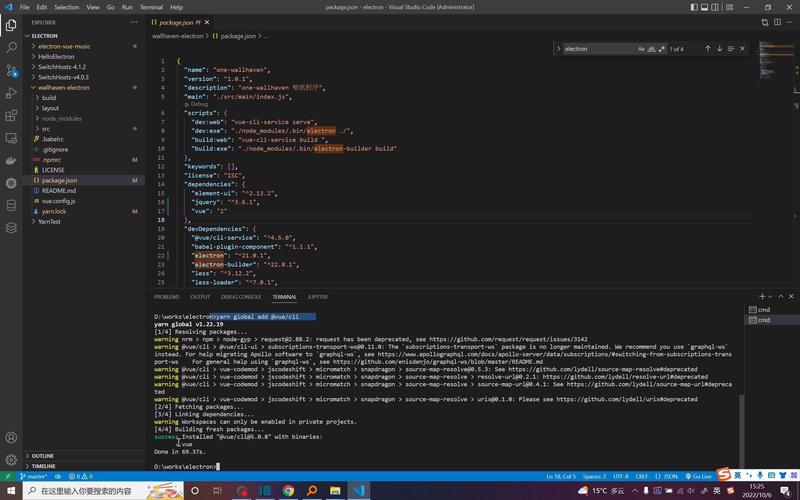The width and height of the screenshot is (800, 500).
Task: Split the editor to the right
Action: [777, 22]
